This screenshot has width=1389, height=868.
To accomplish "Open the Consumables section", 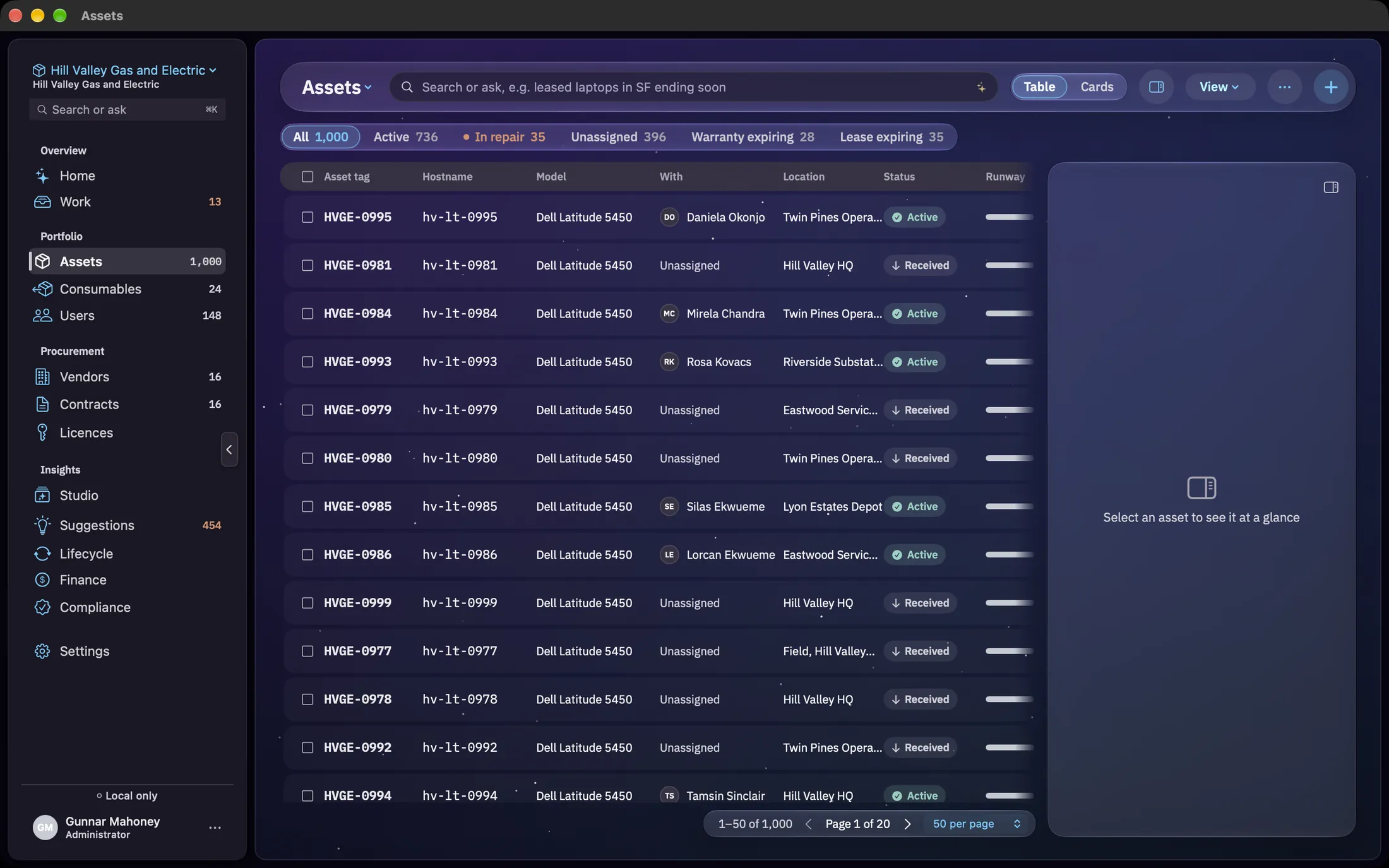I will click(x=127, y=289).
